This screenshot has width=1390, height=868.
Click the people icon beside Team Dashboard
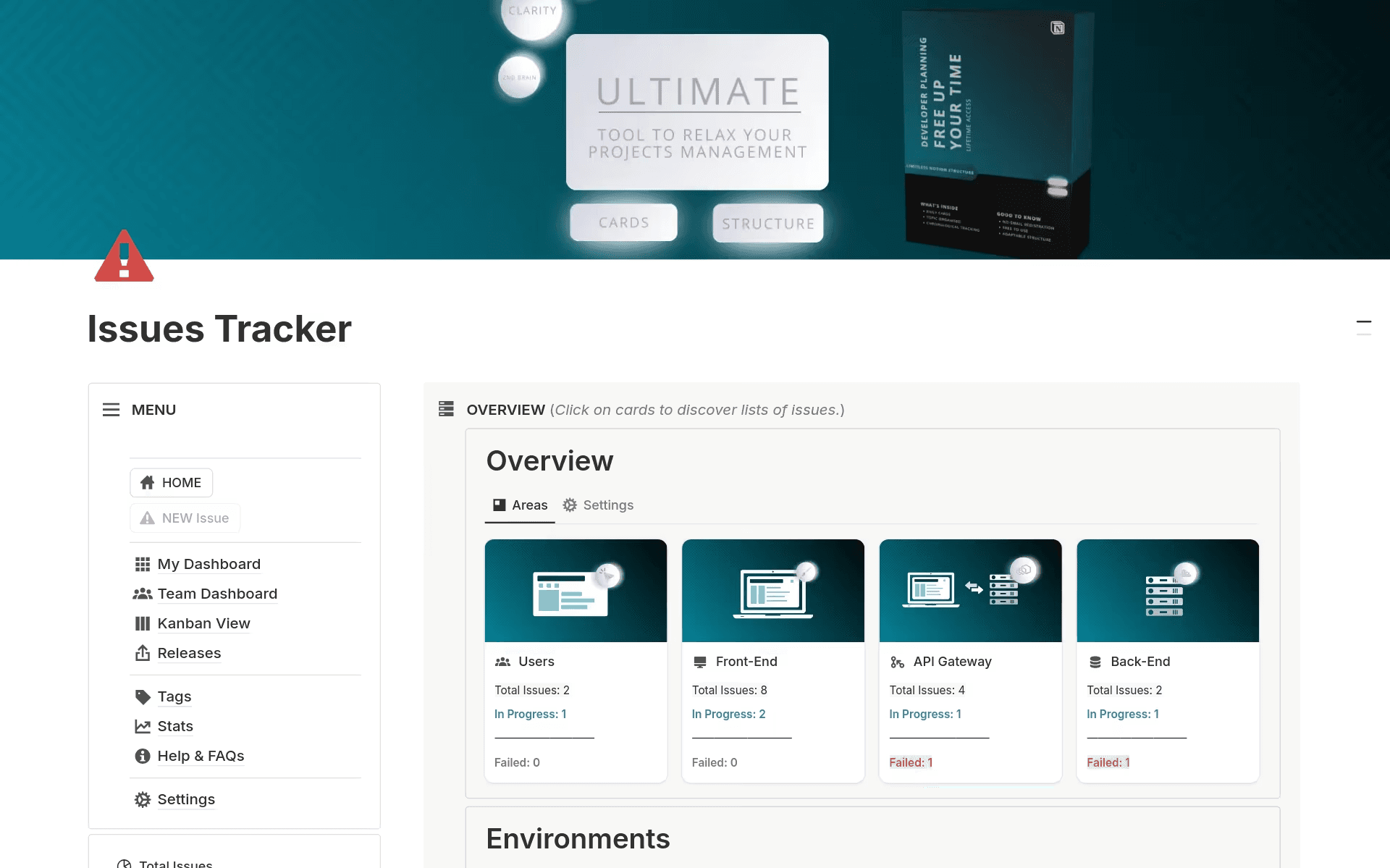(x=143, y=594)
